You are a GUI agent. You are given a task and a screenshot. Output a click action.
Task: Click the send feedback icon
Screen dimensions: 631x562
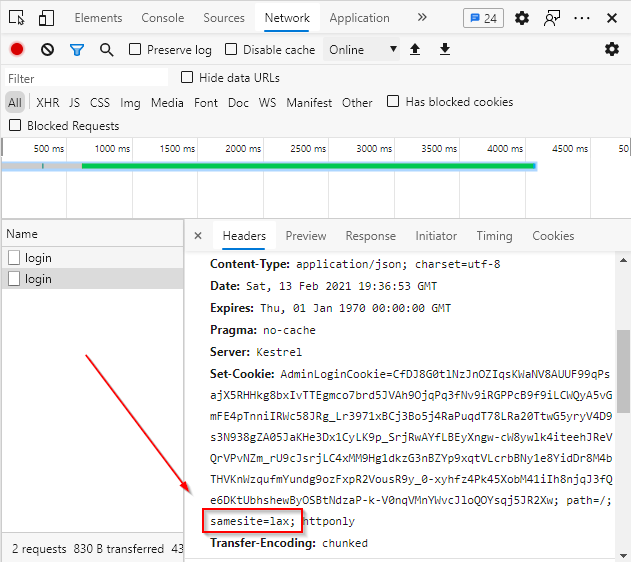[x=552, y=18]
